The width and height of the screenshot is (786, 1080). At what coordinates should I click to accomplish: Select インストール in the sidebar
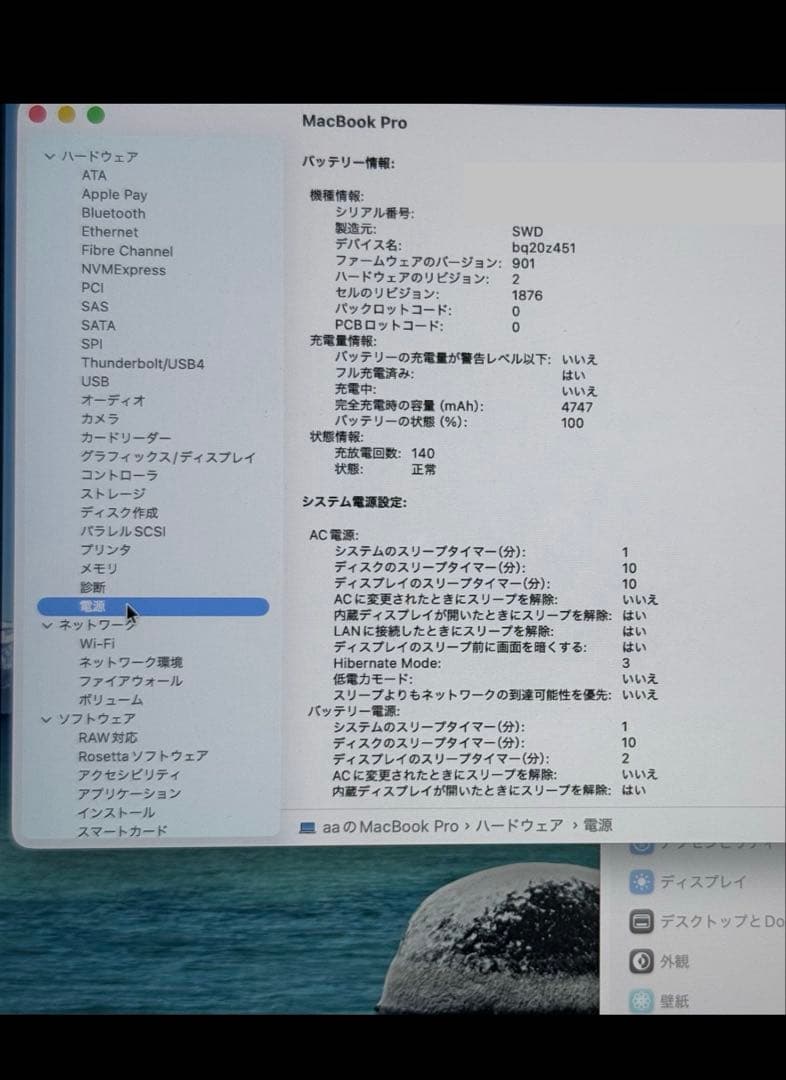coord(116,813)
